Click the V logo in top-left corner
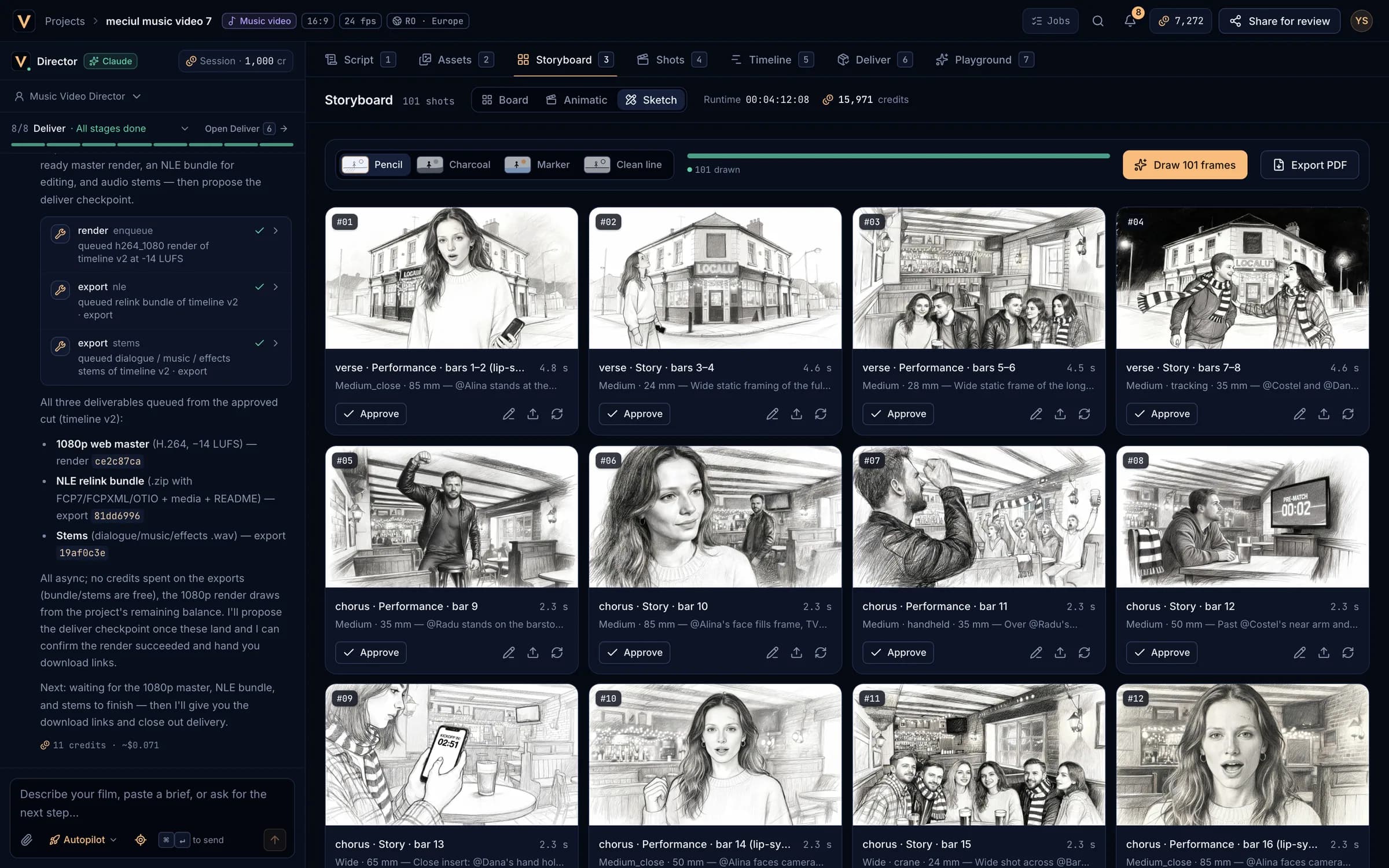Image resolution: width=1389 pixels, height=868 pixels. [24, 21]
